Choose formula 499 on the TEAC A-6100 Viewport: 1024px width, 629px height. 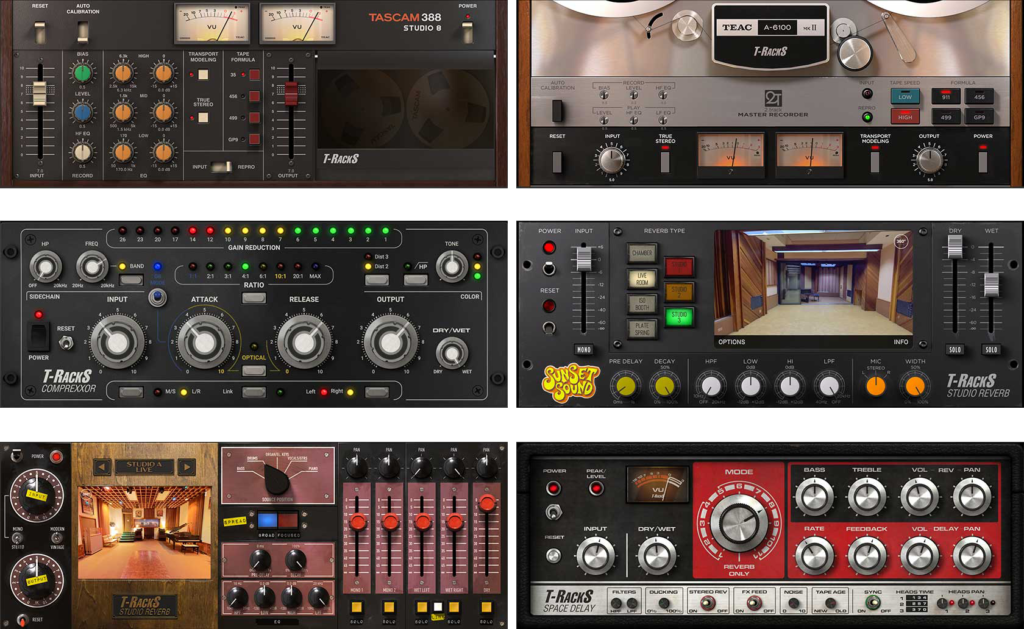tap(946, 118)
